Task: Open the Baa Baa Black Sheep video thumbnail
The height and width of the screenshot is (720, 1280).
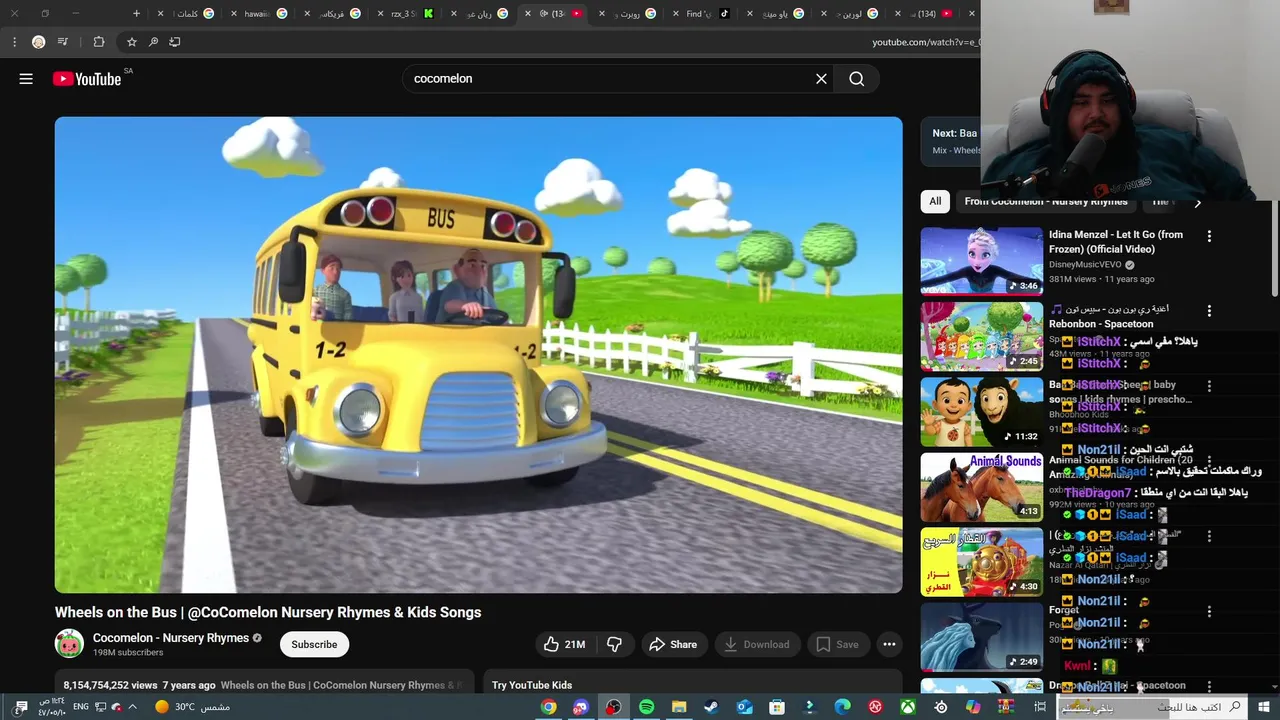Action: tap(981, 411)
